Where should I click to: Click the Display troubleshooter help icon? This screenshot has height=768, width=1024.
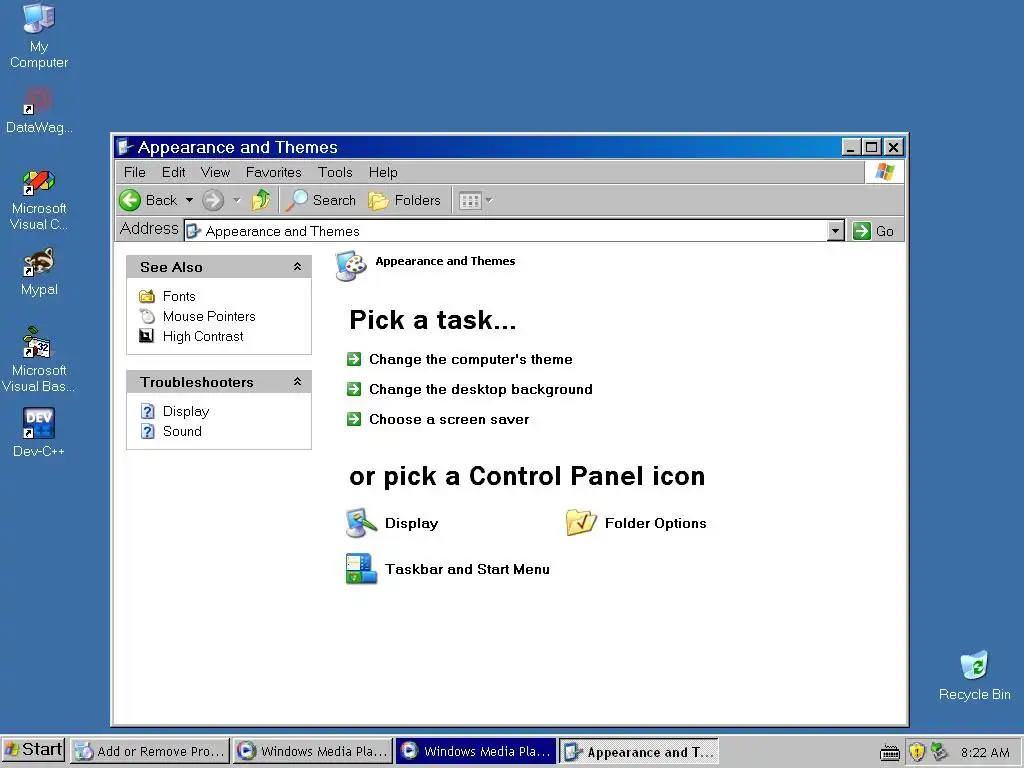coord(148,411)
